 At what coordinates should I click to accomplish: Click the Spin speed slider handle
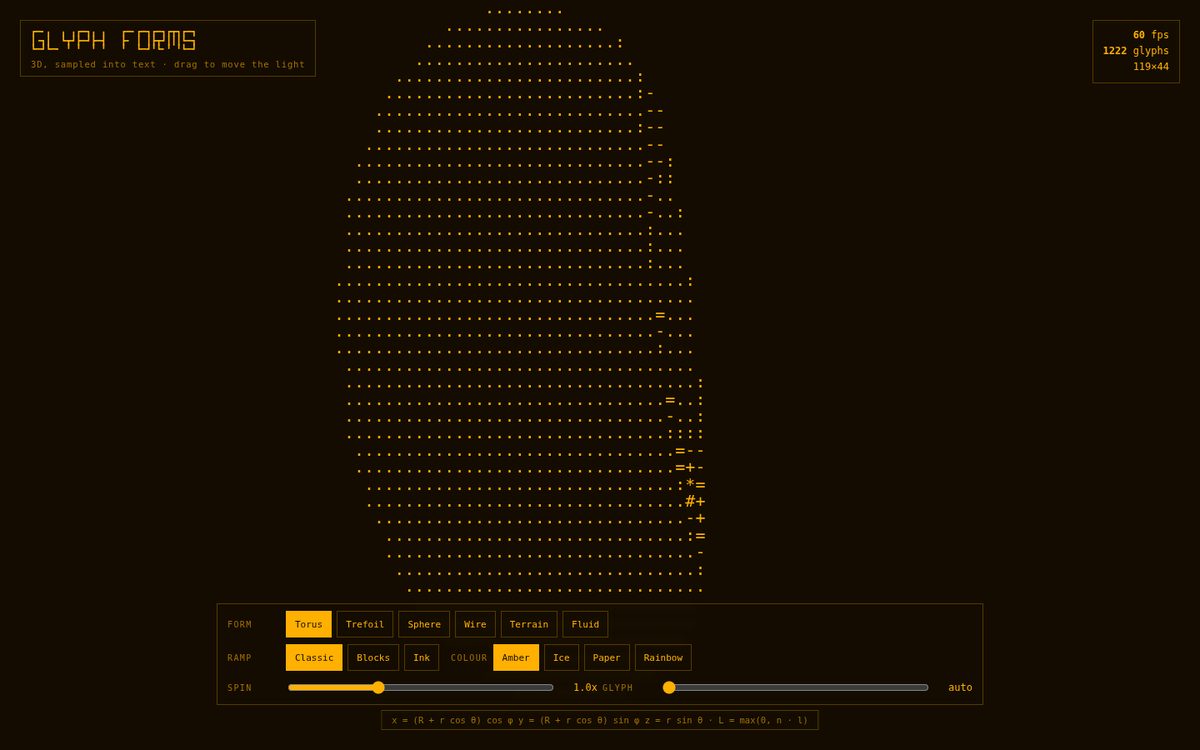[x=378, y=687]
